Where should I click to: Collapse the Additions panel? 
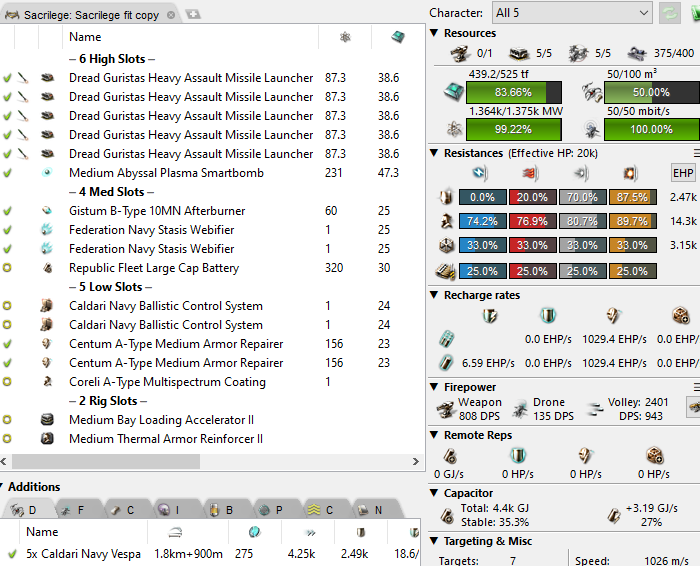1,487
